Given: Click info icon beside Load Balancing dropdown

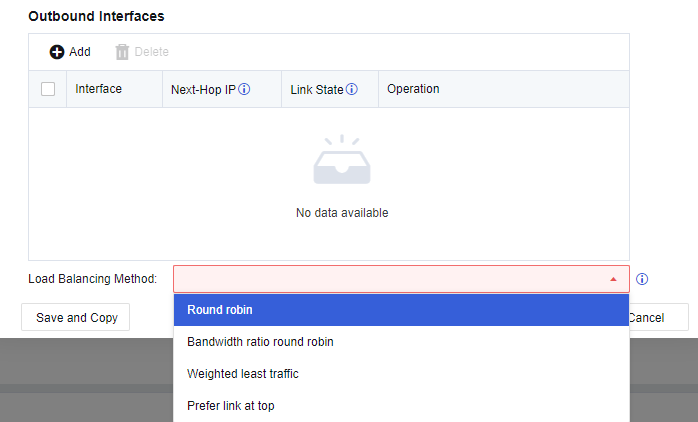Looking at the screenshot, I should [642, 279].
